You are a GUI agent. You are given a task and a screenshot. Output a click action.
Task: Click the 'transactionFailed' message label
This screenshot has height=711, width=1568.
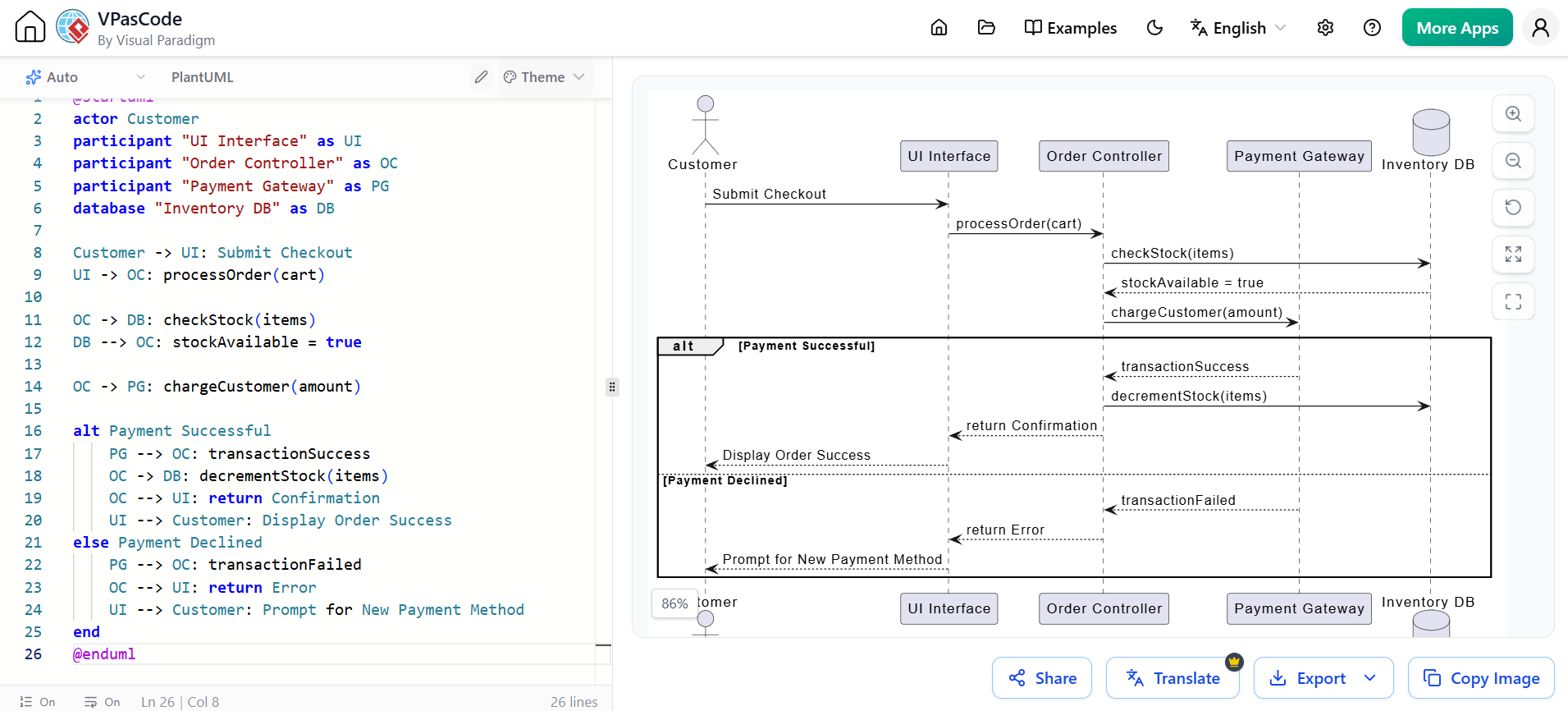(x=1178, y=500)
